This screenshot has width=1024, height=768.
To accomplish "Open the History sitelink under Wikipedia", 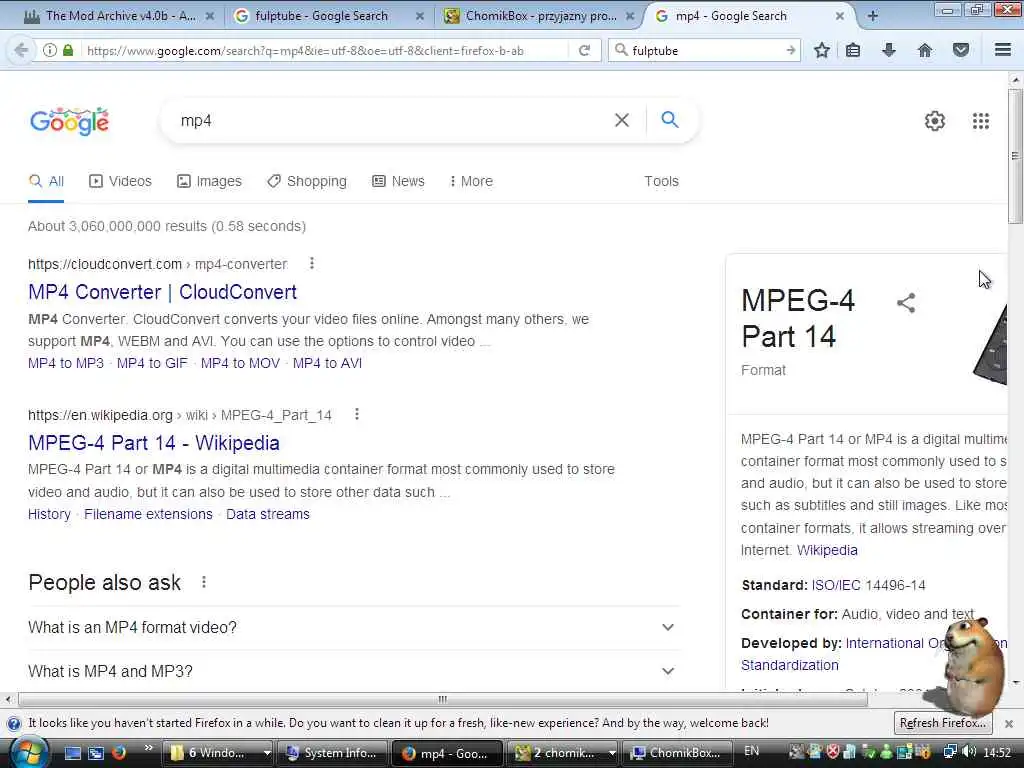I will 49,514.
